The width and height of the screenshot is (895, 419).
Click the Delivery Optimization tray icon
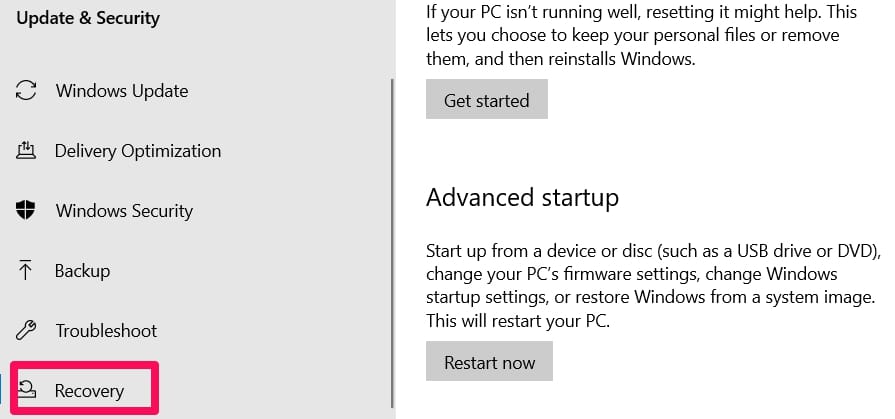26,151
